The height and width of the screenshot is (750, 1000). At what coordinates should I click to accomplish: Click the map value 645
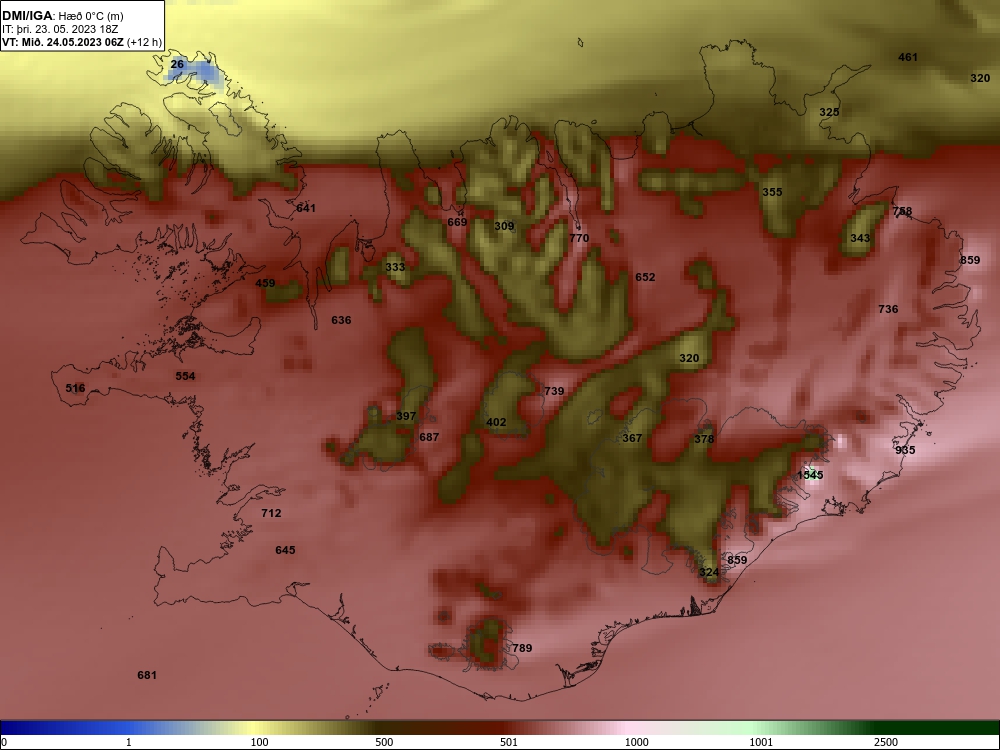pyautogui.click(x=285, y=550)
